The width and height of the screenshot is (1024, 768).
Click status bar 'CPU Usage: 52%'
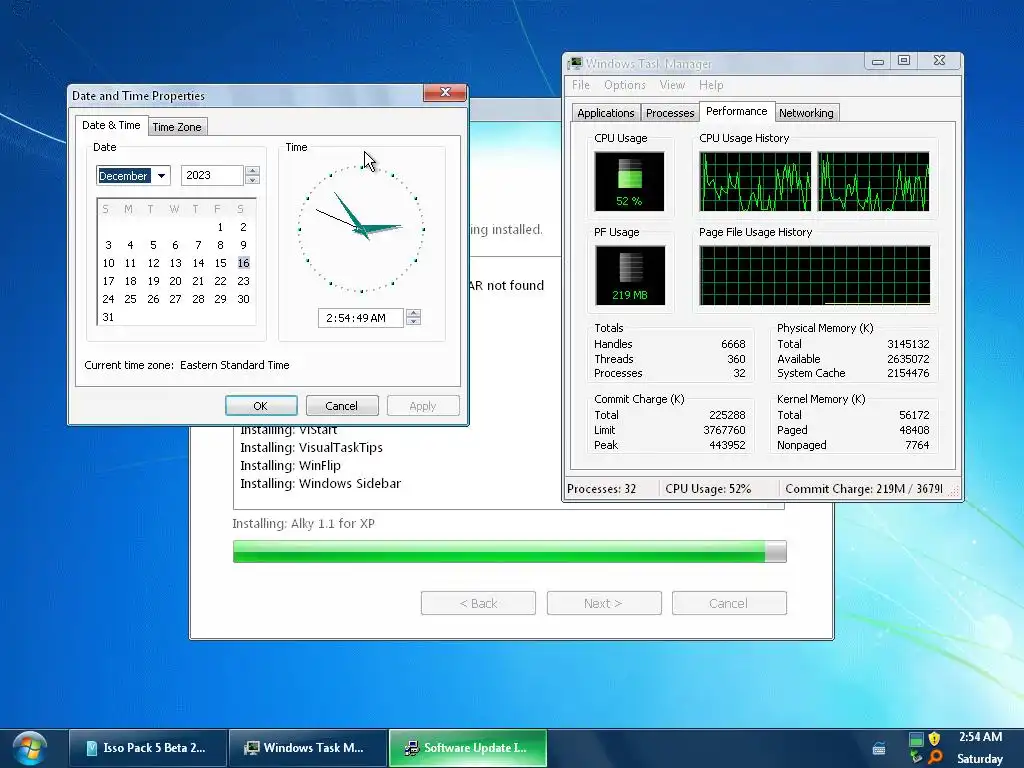point(708,488)
